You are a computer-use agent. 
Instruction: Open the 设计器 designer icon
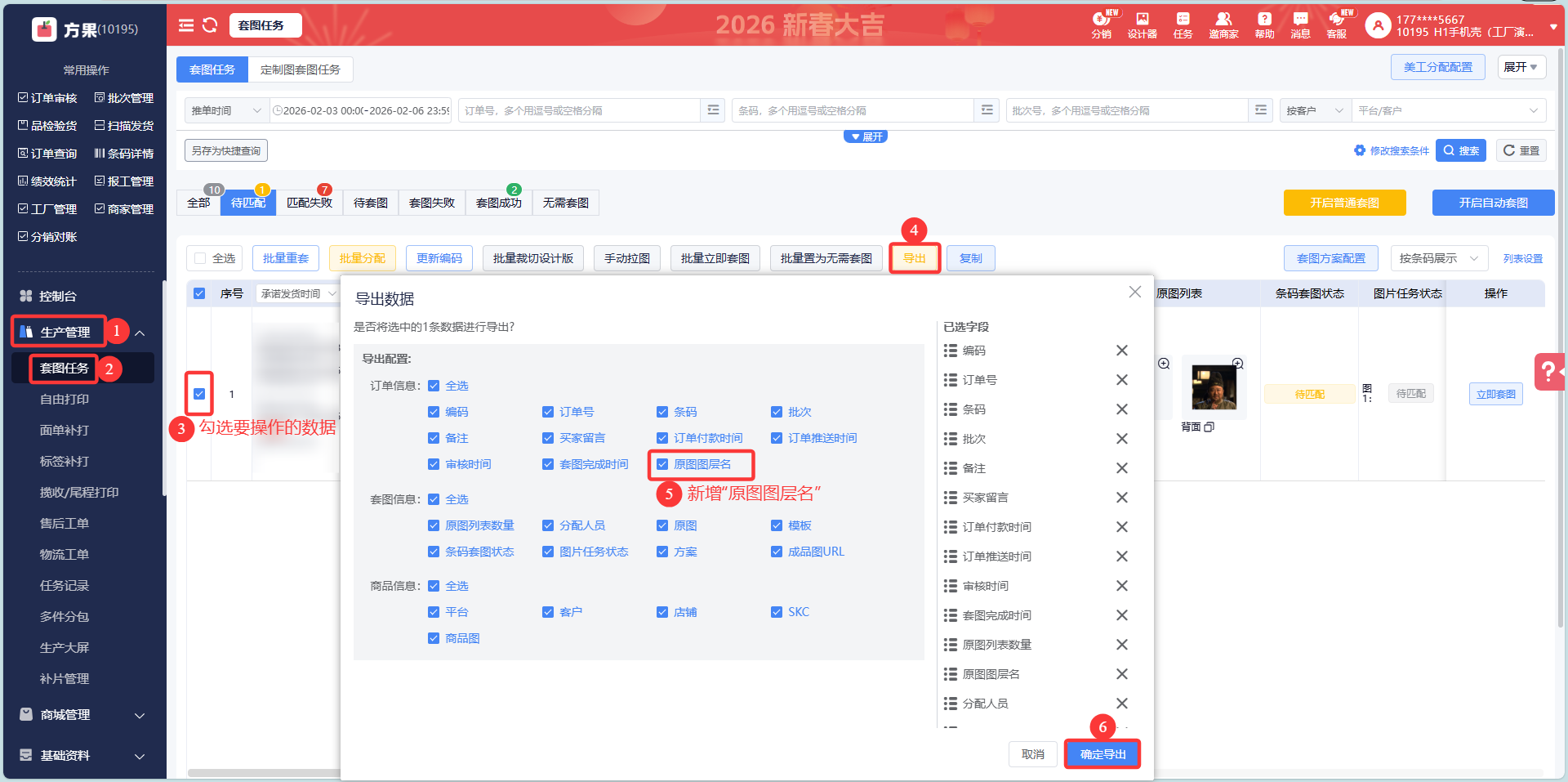click(x=1142, y=25)
